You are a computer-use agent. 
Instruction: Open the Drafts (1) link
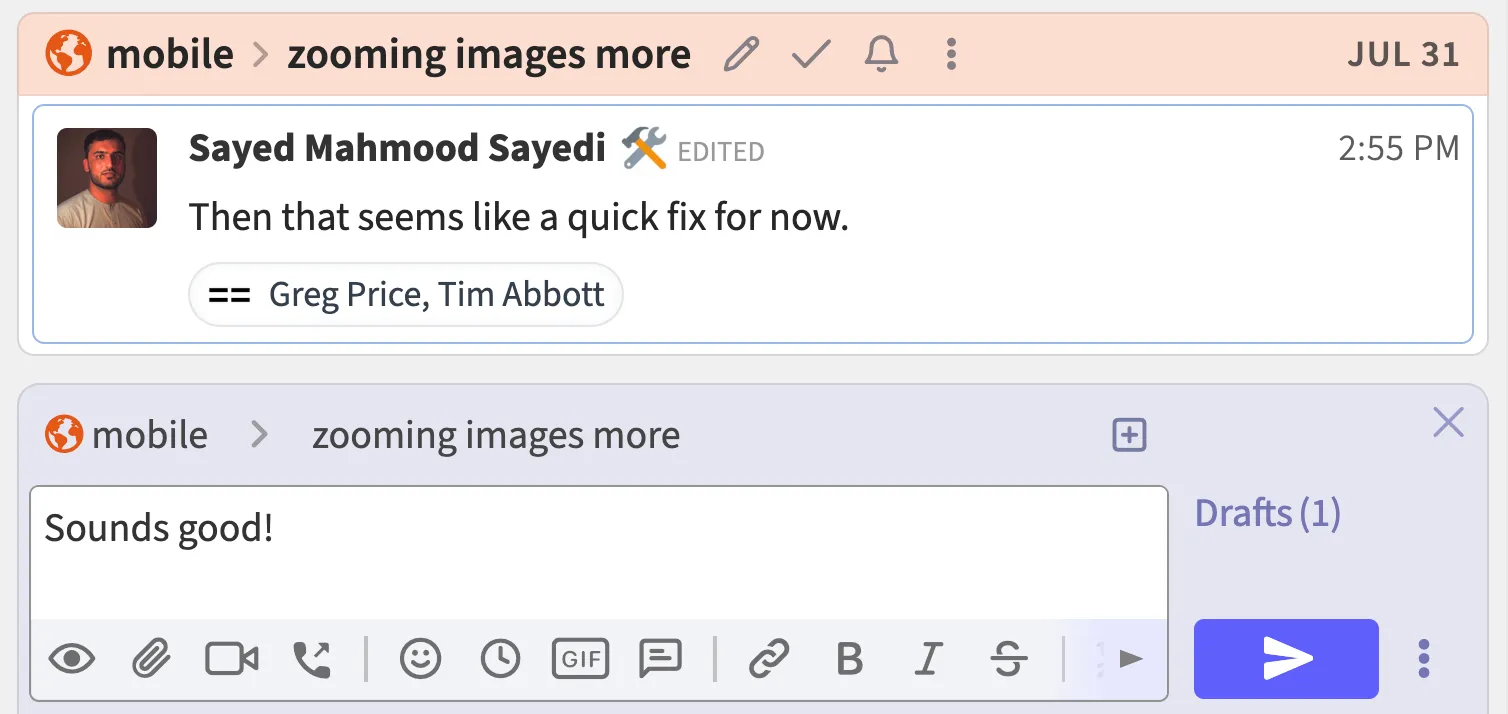[1267, 513]
